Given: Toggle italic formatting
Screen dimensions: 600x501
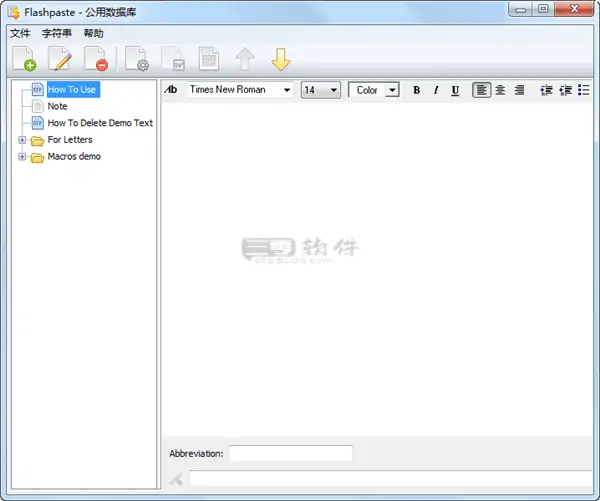Looking at the screenshot, I should click(435, 90).
